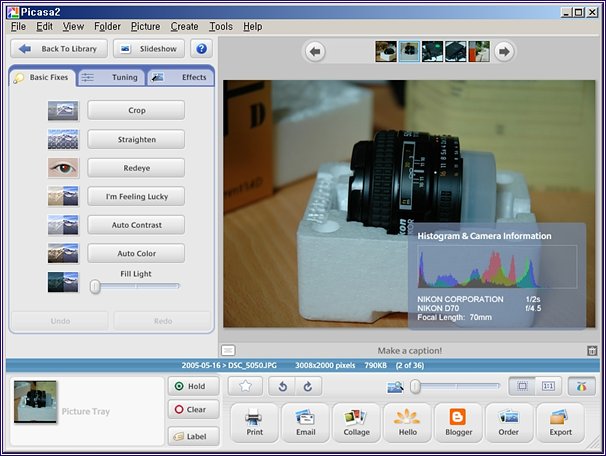The height and width of the screenshot is (456, 606).
Task: Open the Tools menu
Action: 221,26
